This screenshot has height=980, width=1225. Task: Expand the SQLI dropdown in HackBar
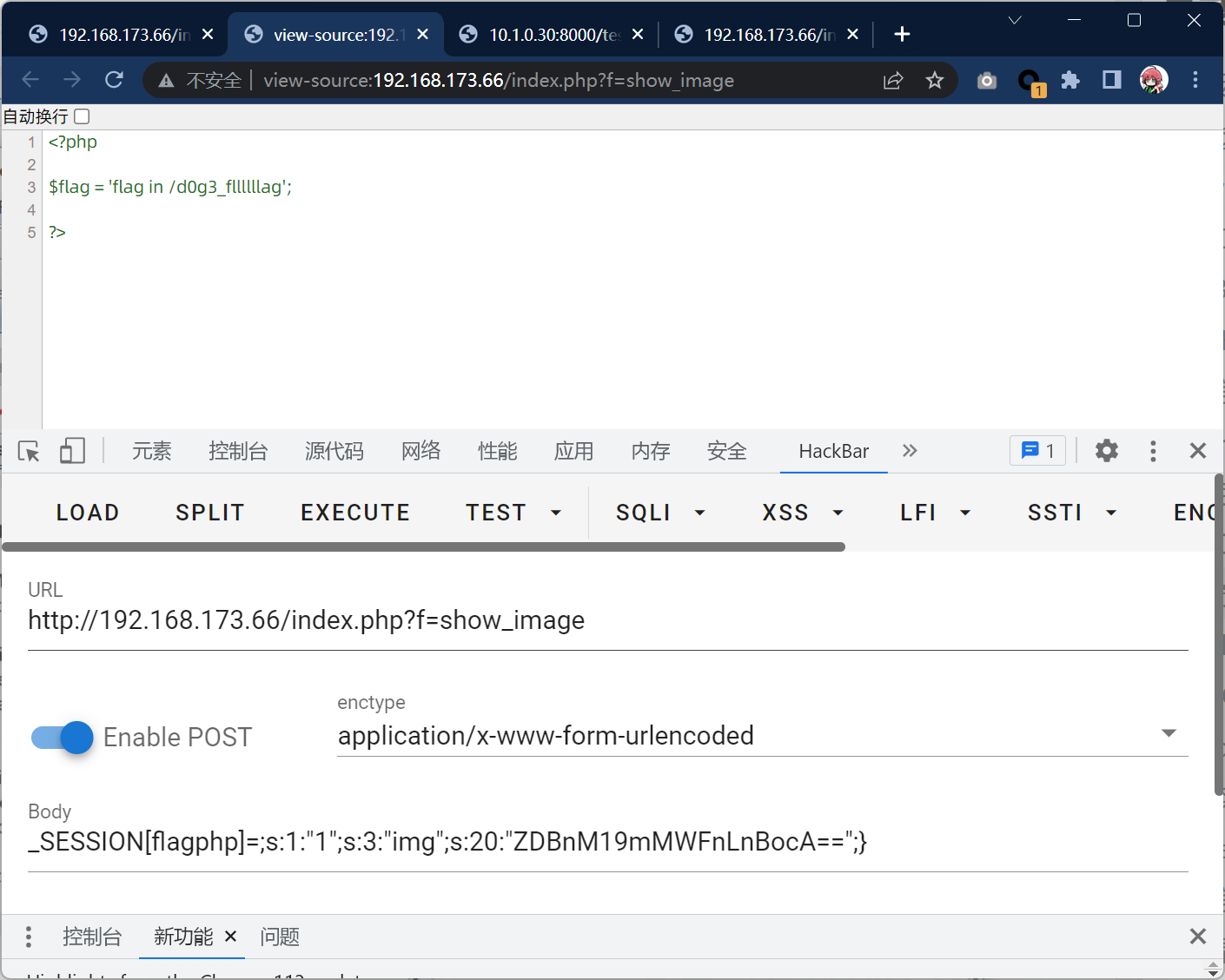(660, 513)
